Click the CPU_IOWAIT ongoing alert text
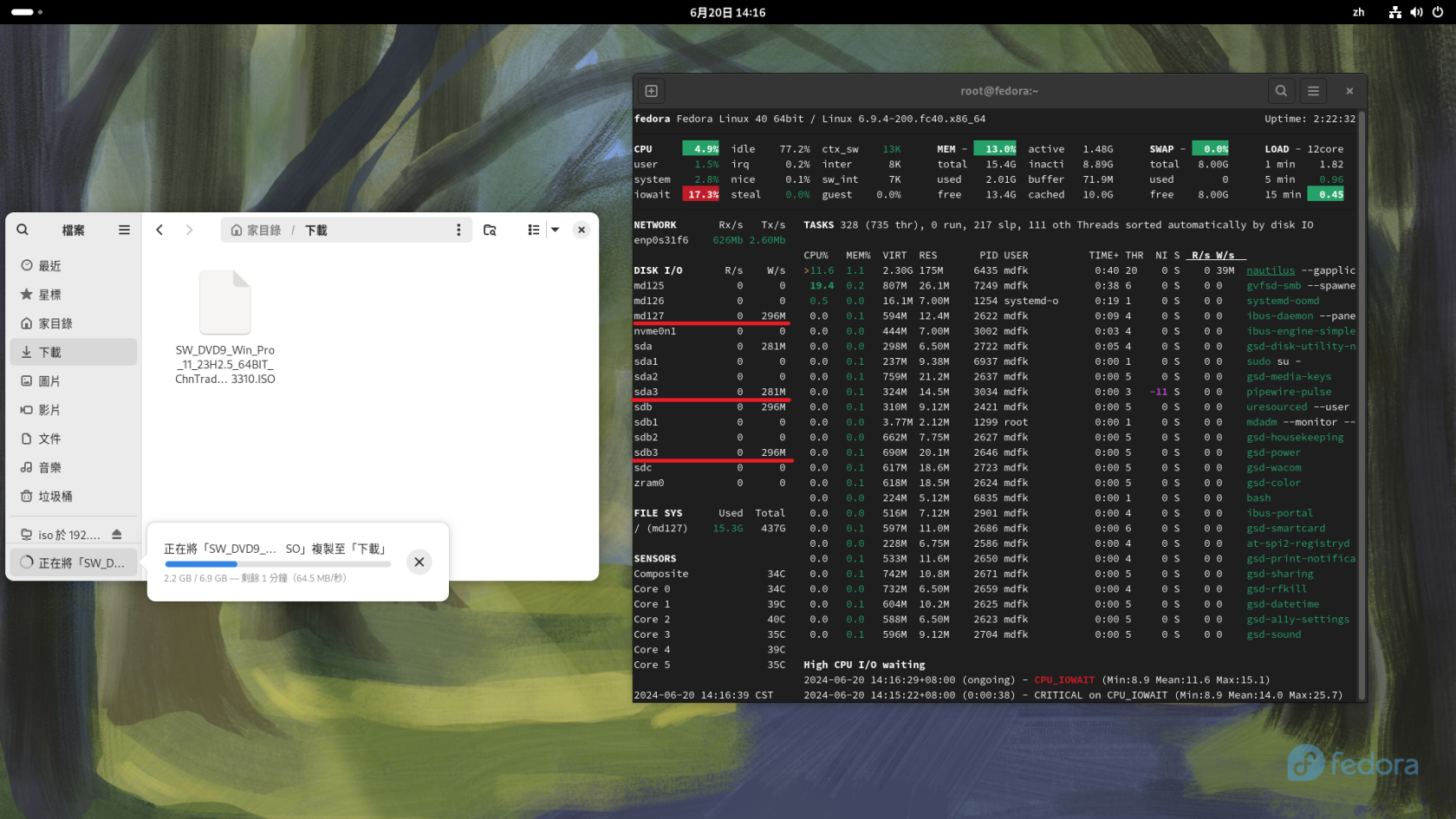Screen dimensions: 1456x819 (x=1064, y=680)
